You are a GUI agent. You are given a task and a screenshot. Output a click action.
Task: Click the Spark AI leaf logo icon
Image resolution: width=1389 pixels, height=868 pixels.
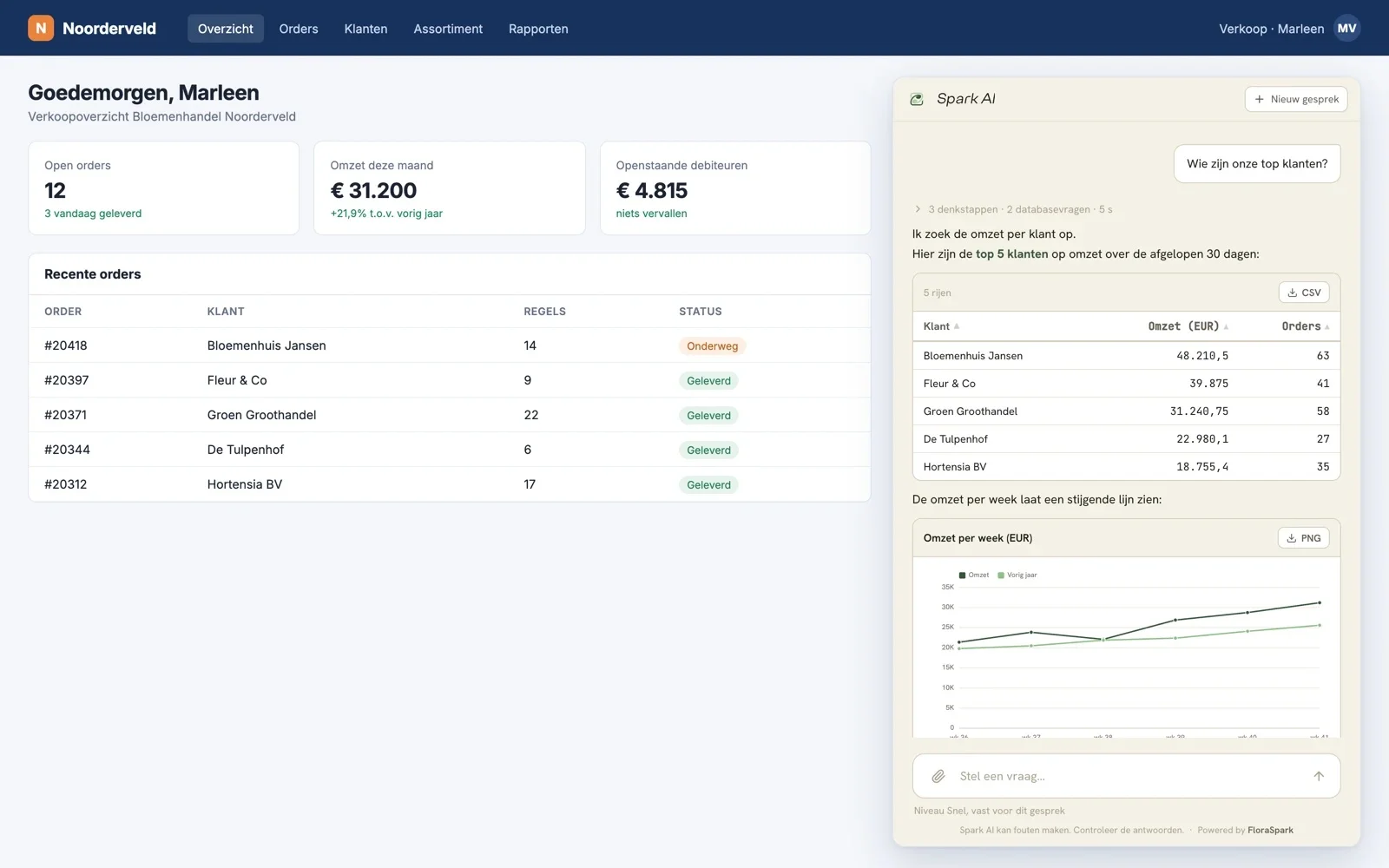(917, 99)
